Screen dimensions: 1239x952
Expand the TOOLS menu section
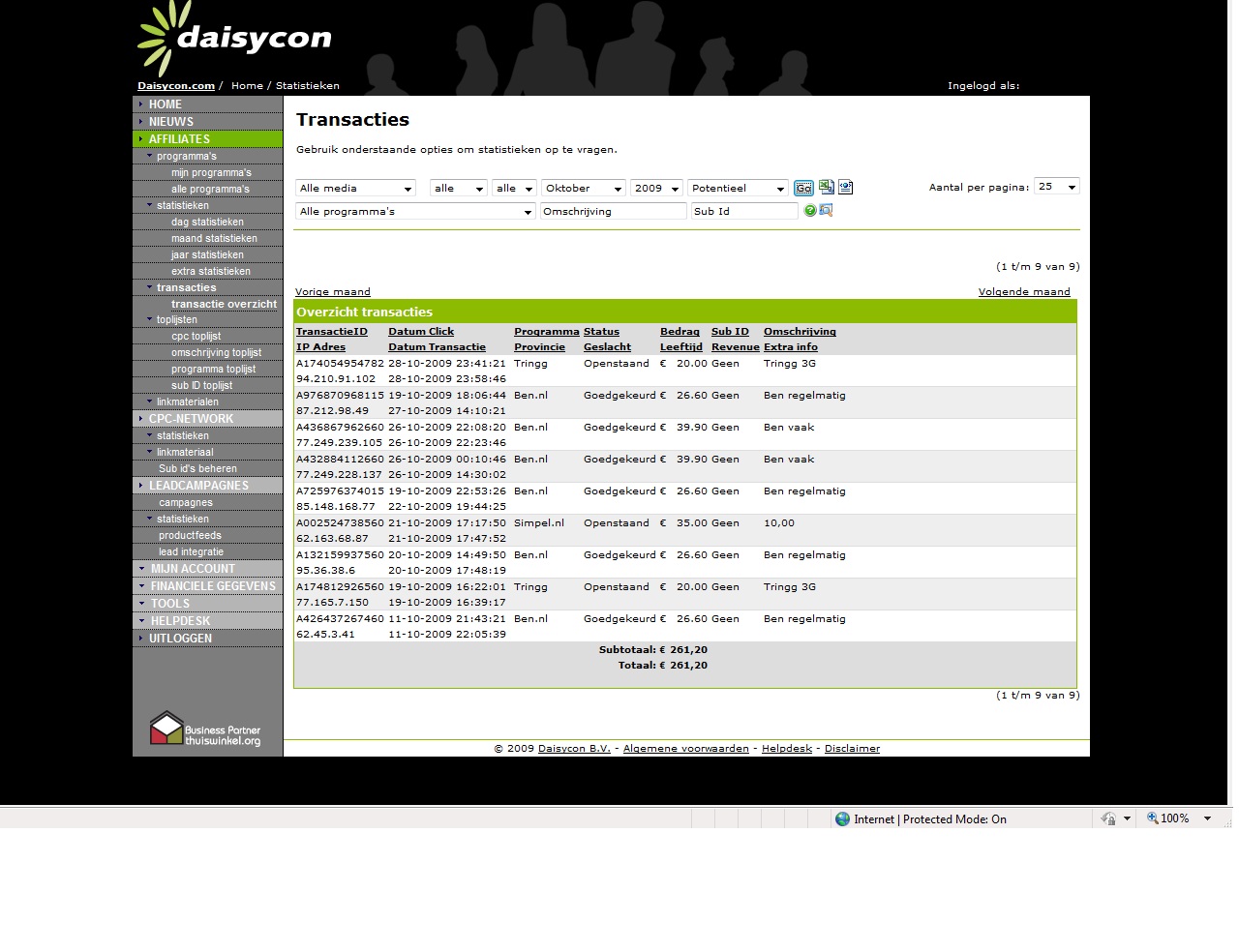pyautogui.click(x=170, y=604)
